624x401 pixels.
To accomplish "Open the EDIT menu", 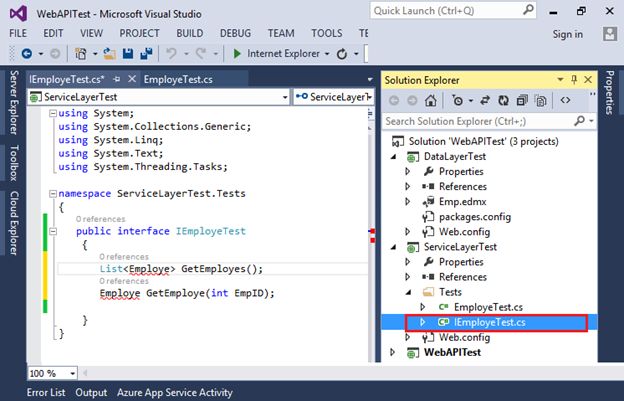I will (x=53, y=33).
